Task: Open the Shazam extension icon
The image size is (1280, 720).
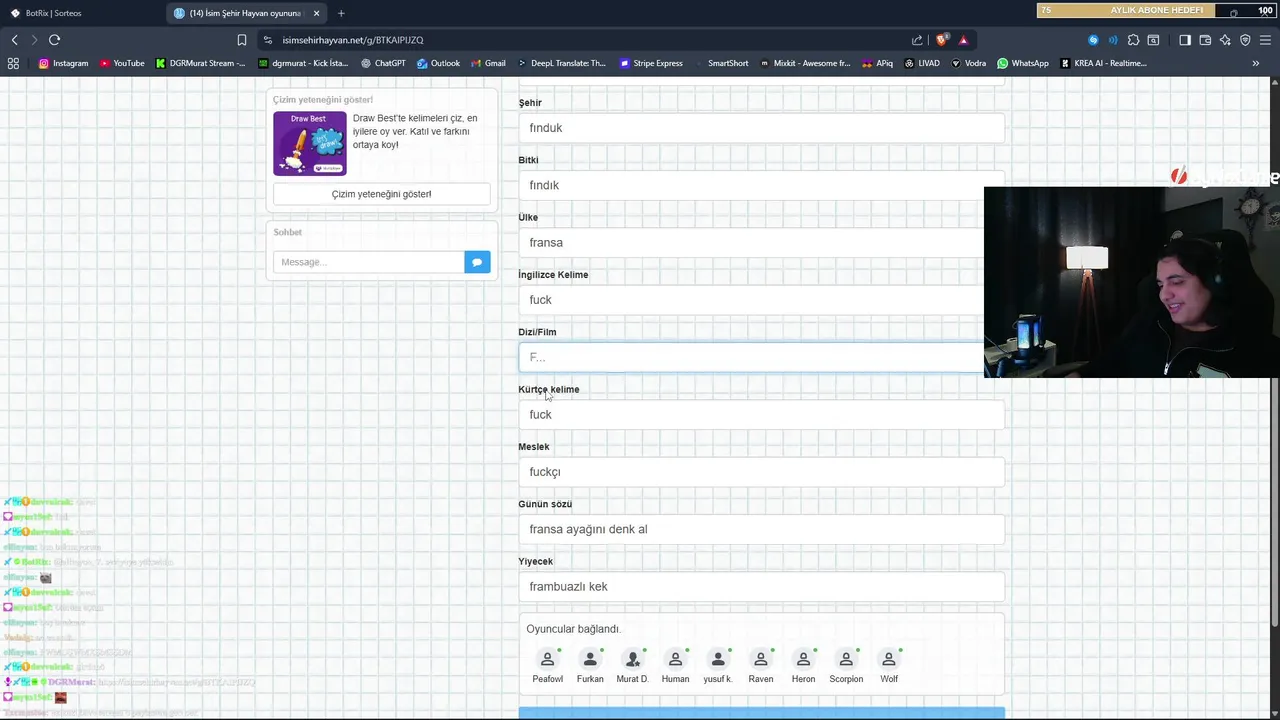Action: tap(1093, 40)
